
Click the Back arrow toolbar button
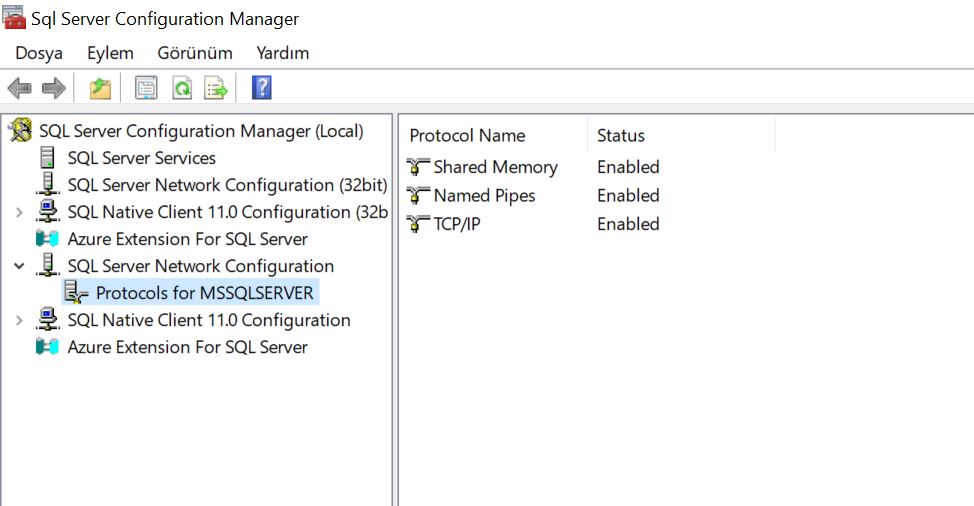[19, 89]
